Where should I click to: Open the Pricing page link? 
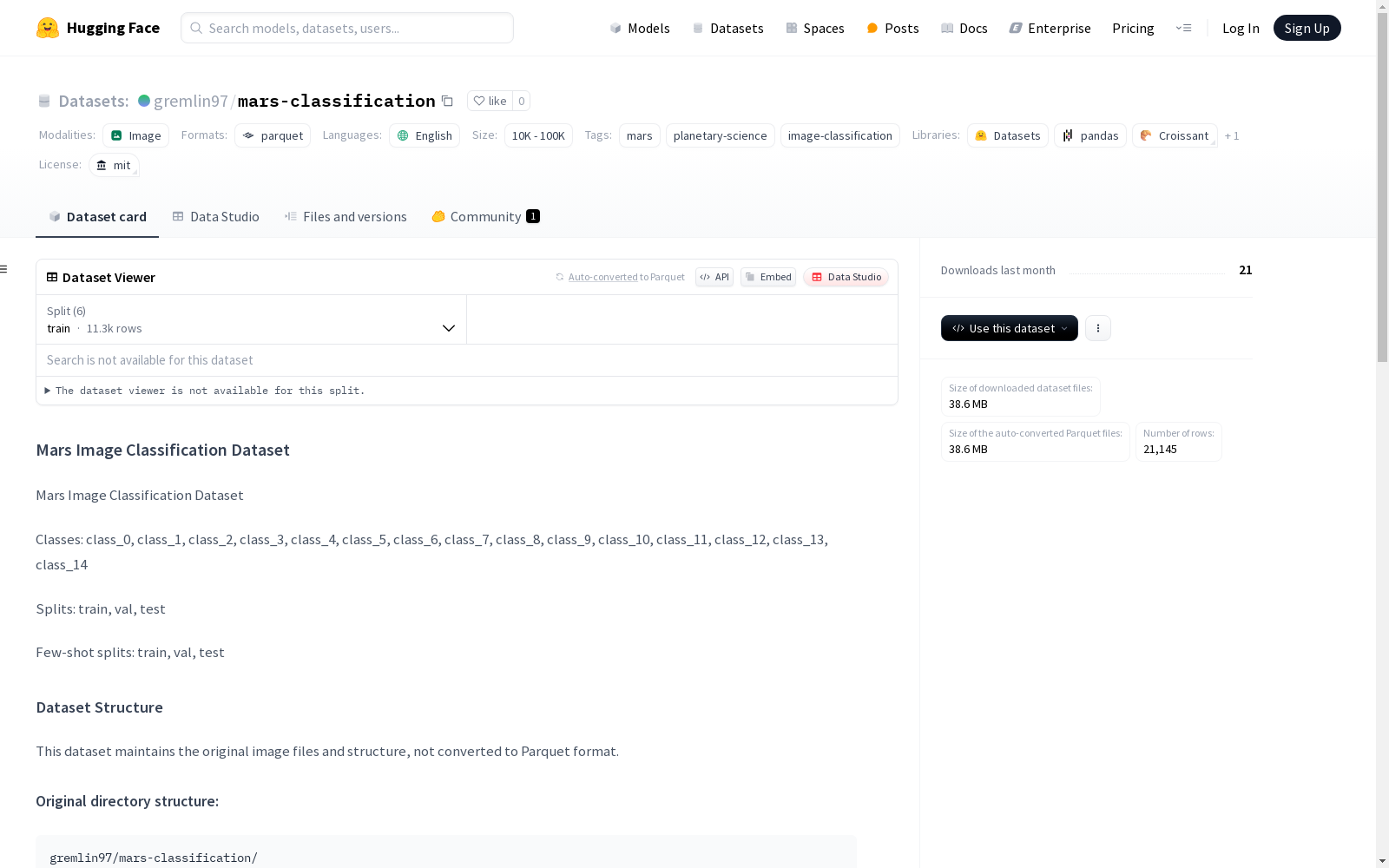[1133, 28]
